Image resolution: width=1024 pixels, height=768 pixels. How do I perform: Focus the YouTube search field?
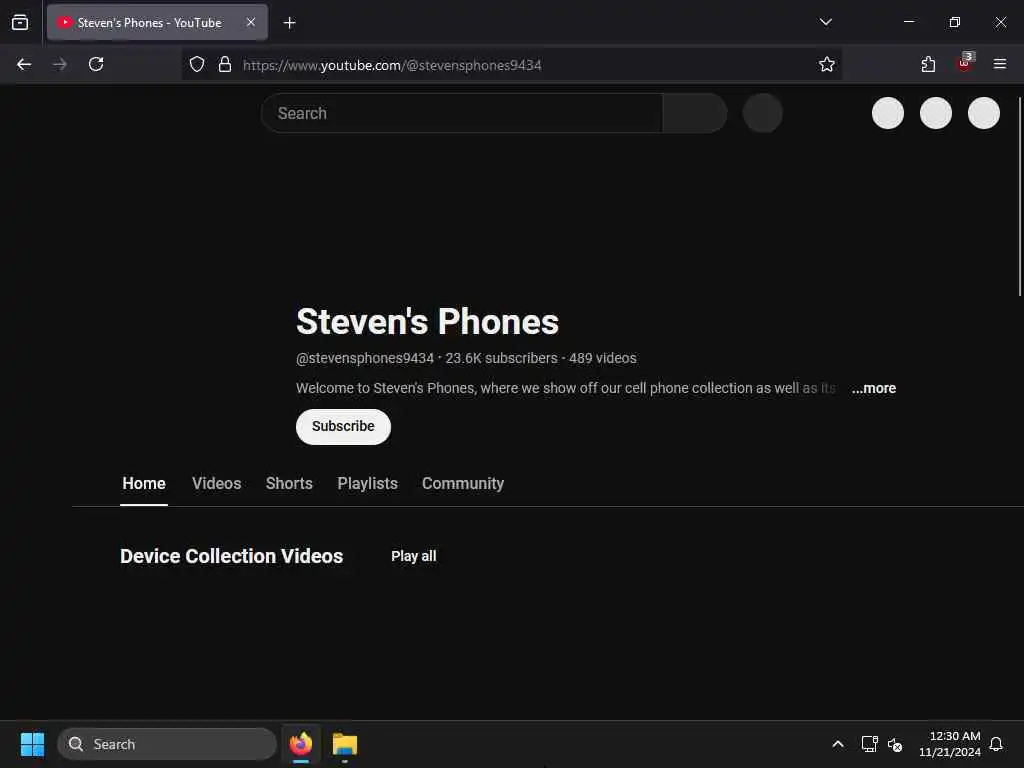[462, 113]
